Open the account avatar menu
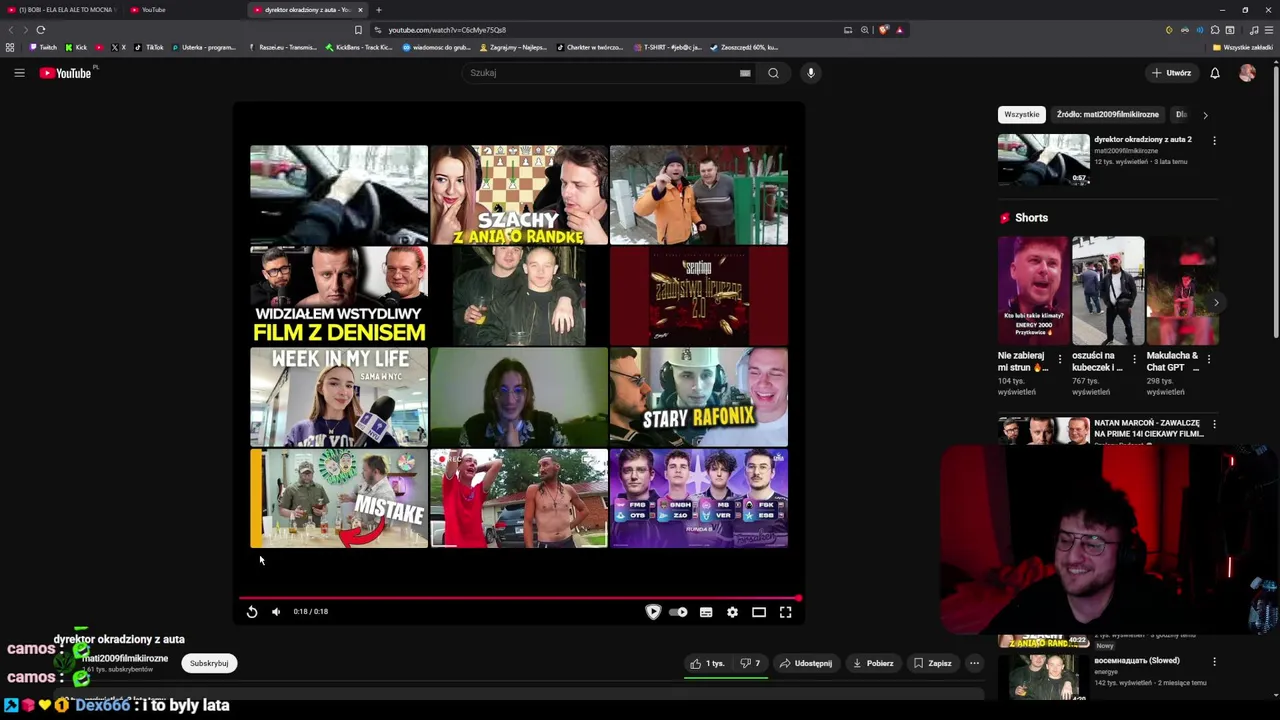 click(x=1247, y=73)
